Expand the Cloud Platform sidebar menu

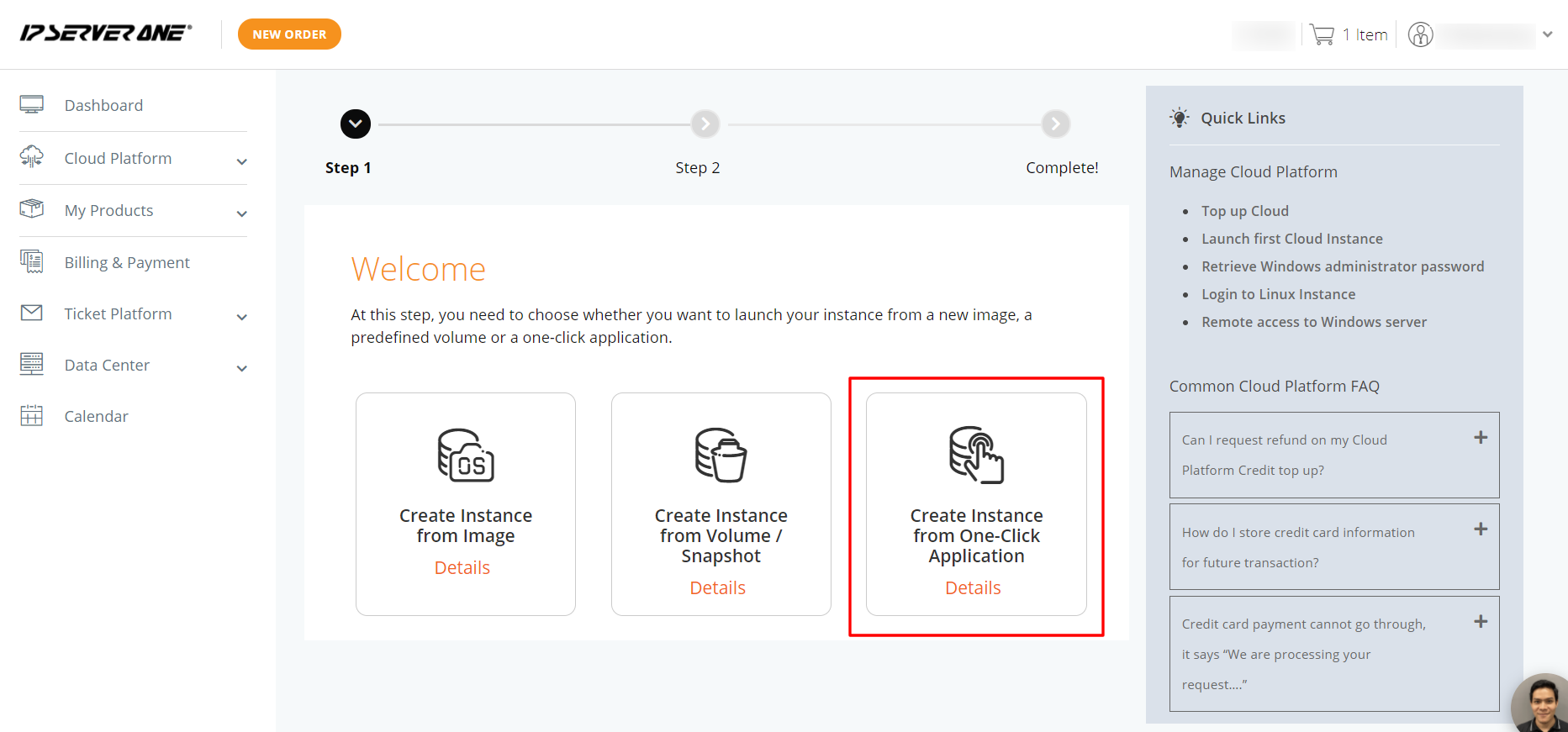pyautogui.click(x=118, y=158)
